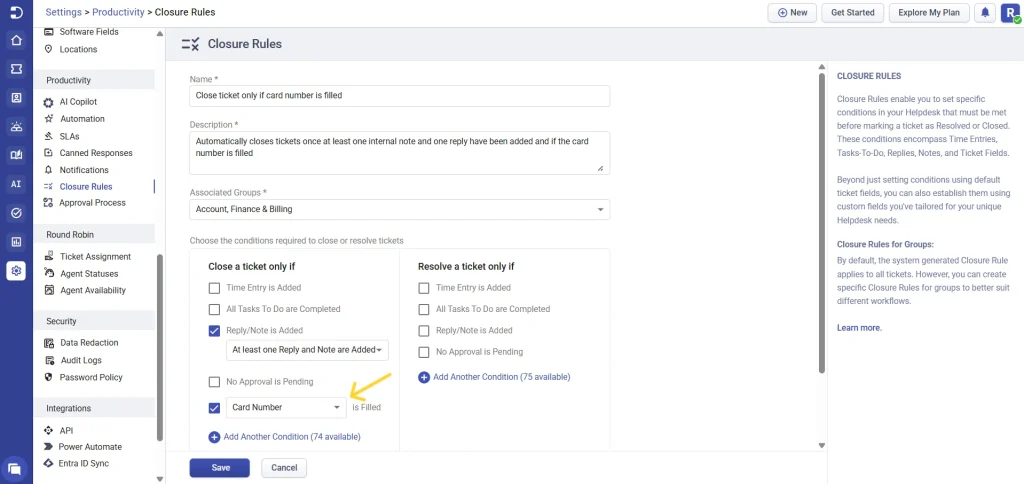
Task: Go to the Settings breadcrumb
Action: [x=64, y=12]
